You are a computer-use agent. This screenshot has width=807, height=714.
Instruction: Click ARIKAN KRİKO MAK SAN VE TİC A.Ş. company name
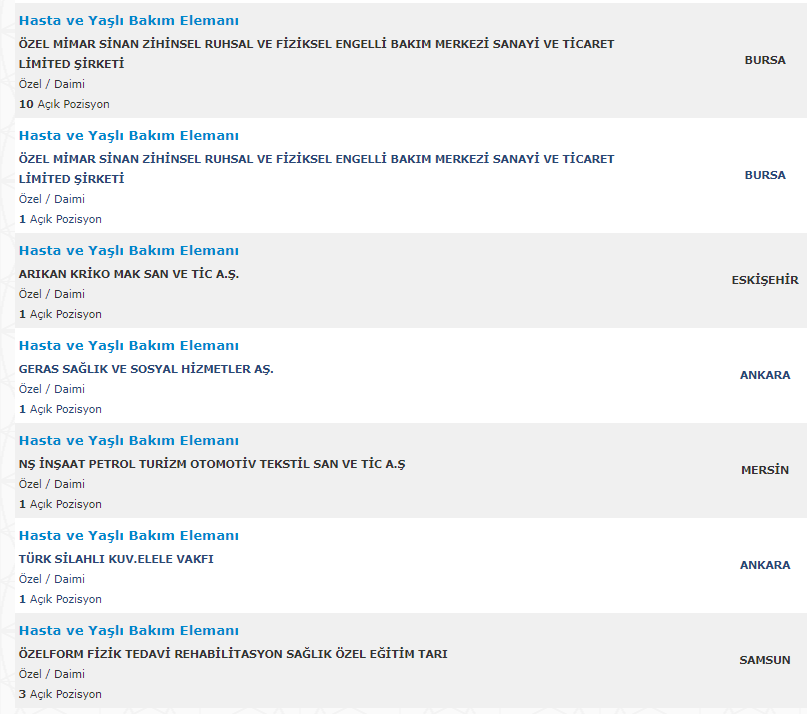click(x=129, y=273)
